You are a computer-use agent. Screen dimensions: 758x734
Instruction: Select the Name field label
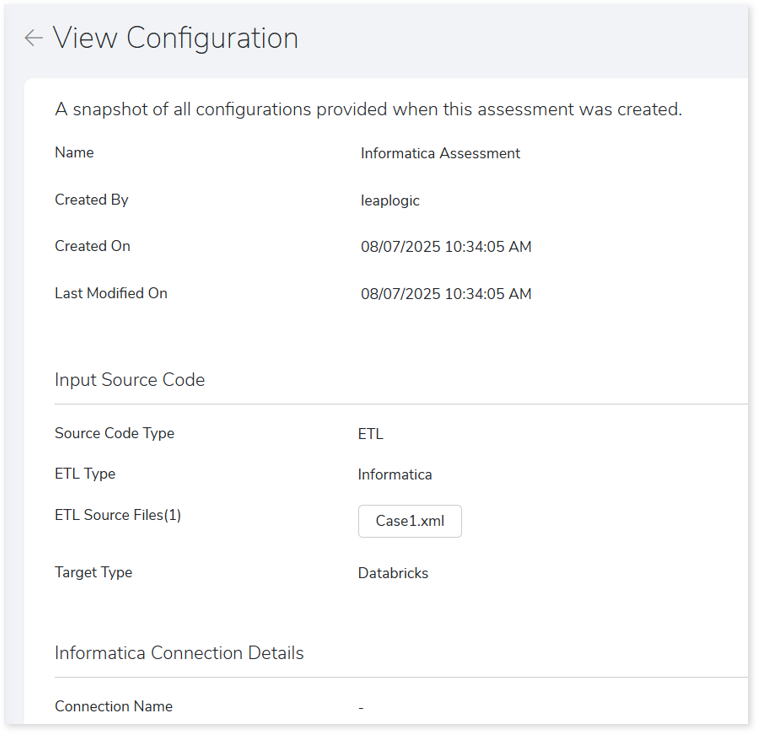pos(74,152)
